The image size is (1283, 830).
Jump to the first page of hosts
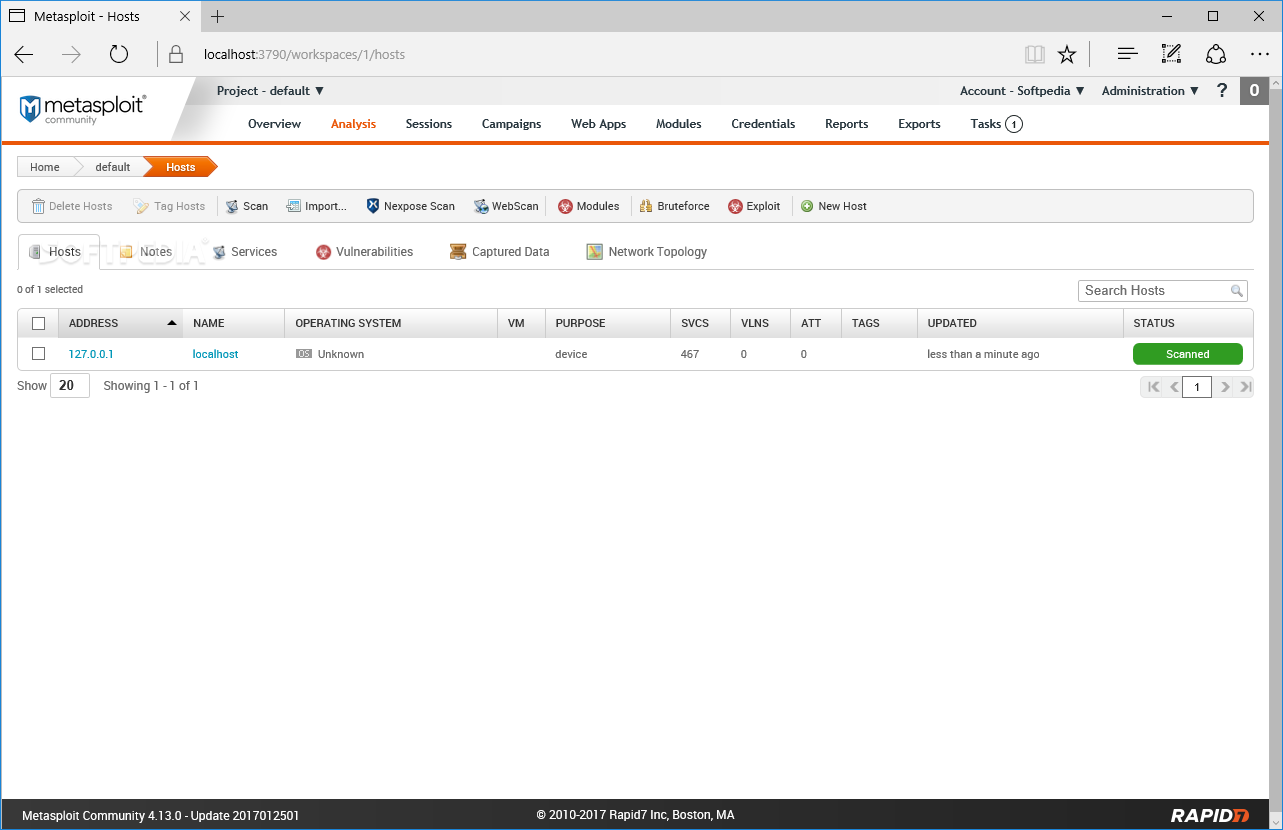1153,387
